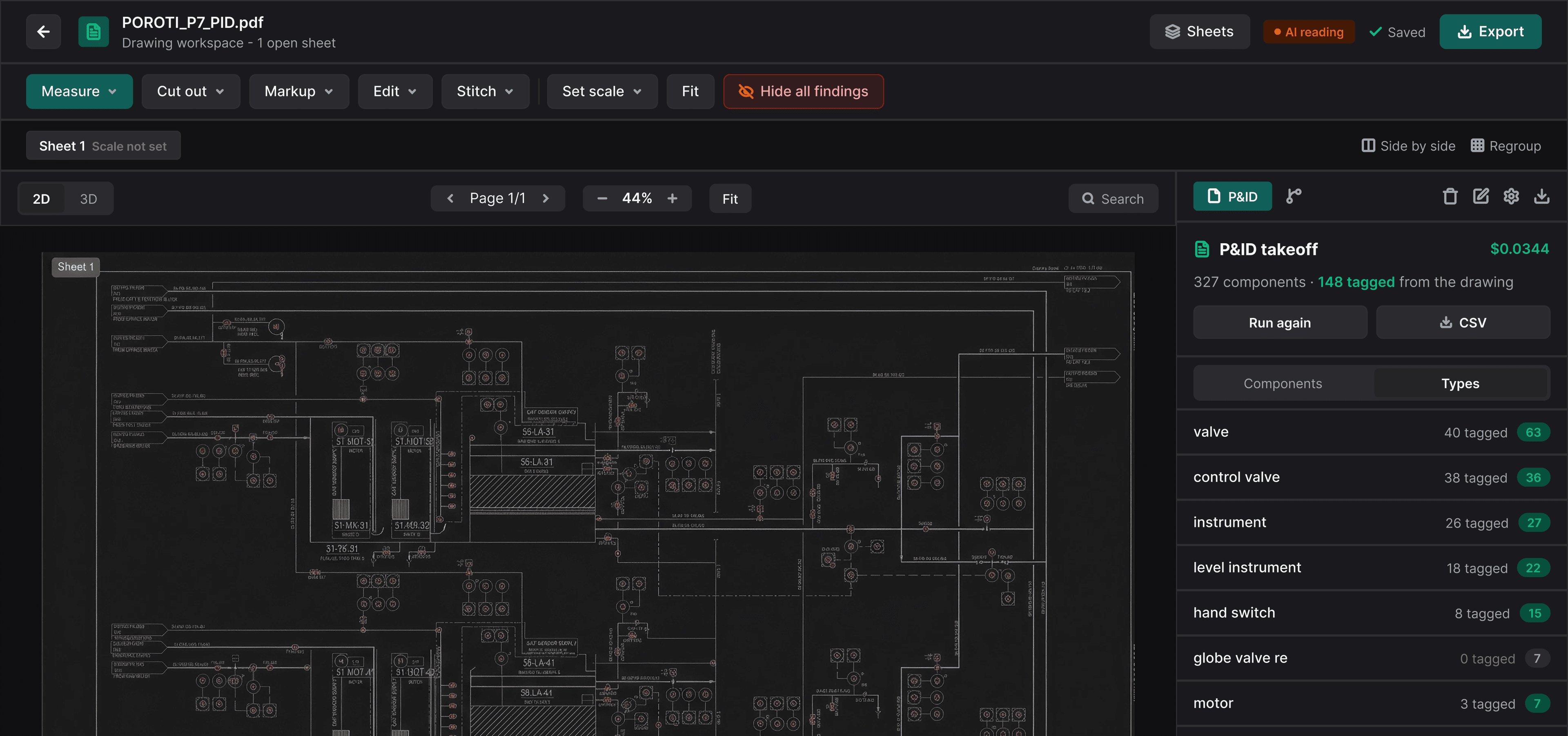Download the CSV file
The height and width of the screenshot is (736, 1568).
[x=1463, y=322]
